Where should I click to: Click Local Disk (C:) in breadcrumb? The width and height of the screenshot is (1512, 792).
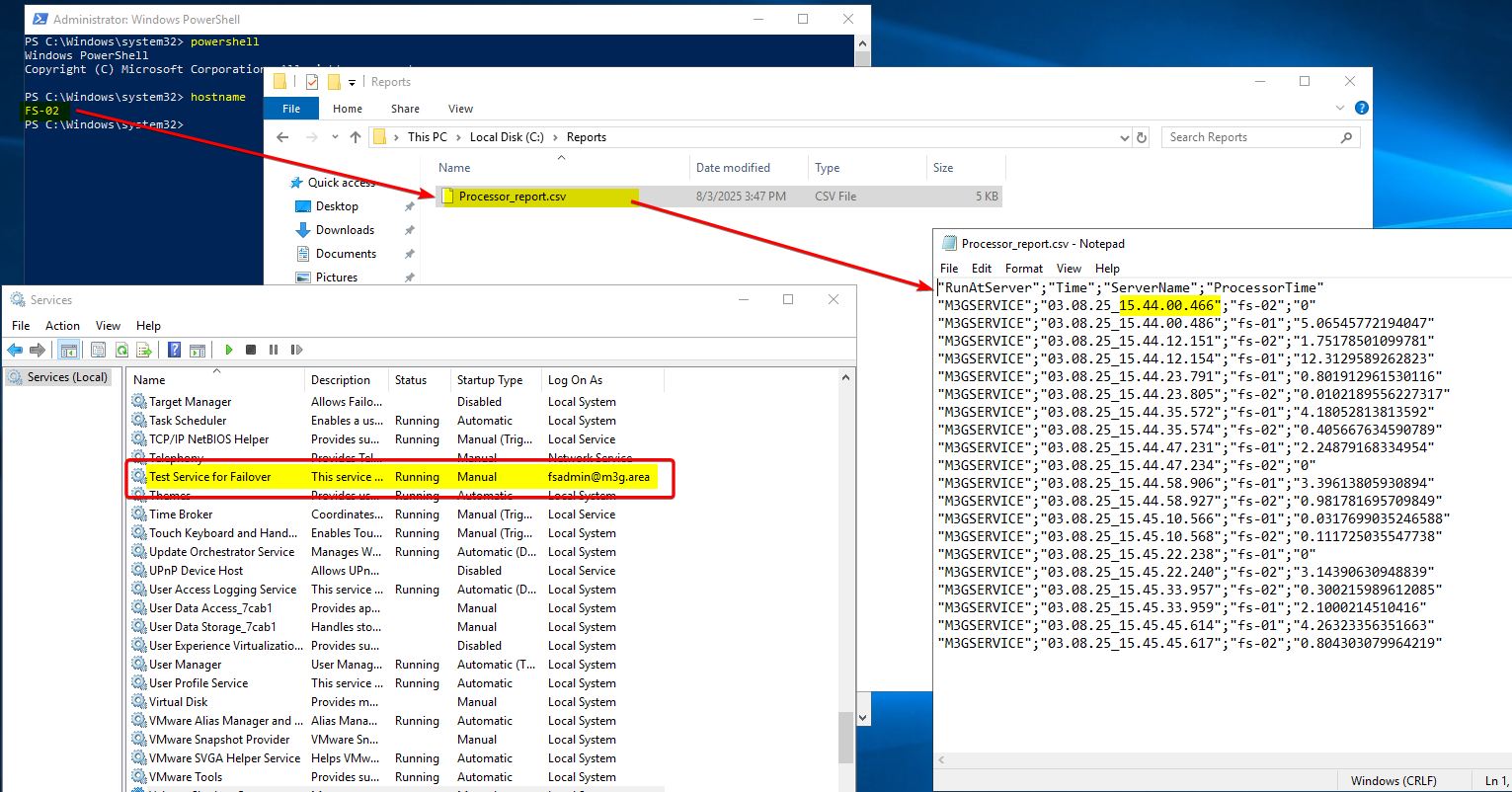pos(507,137)
